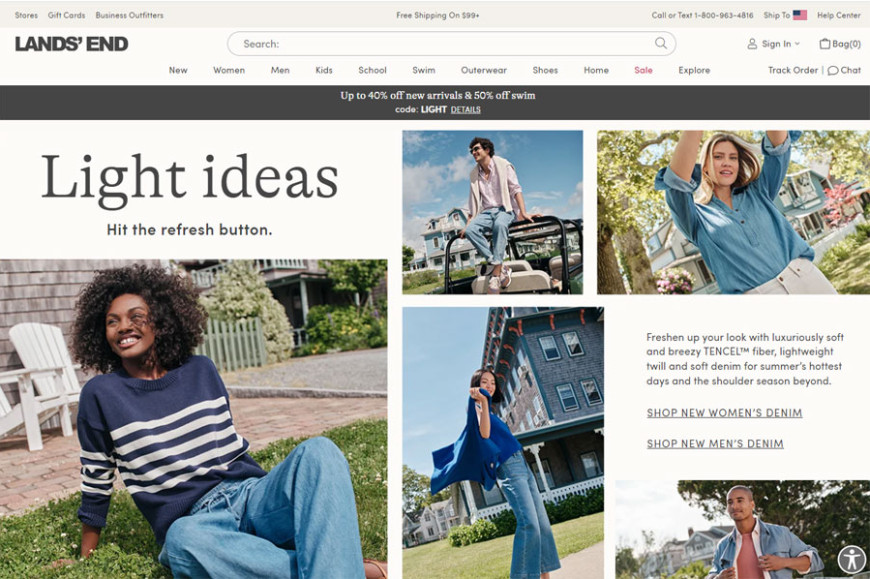
Task: Open the man on jeep photo
Action: click(x=493, y=212)
